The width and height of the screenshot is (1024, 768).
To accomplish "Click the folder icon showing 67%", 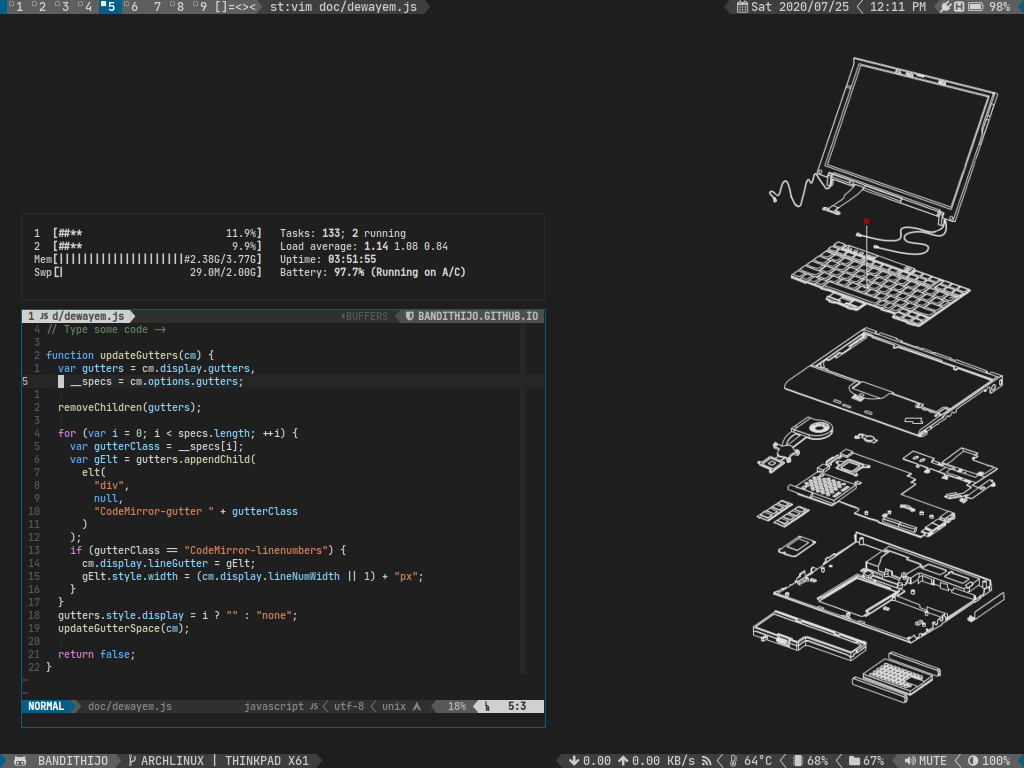I will tap(853, 761).
